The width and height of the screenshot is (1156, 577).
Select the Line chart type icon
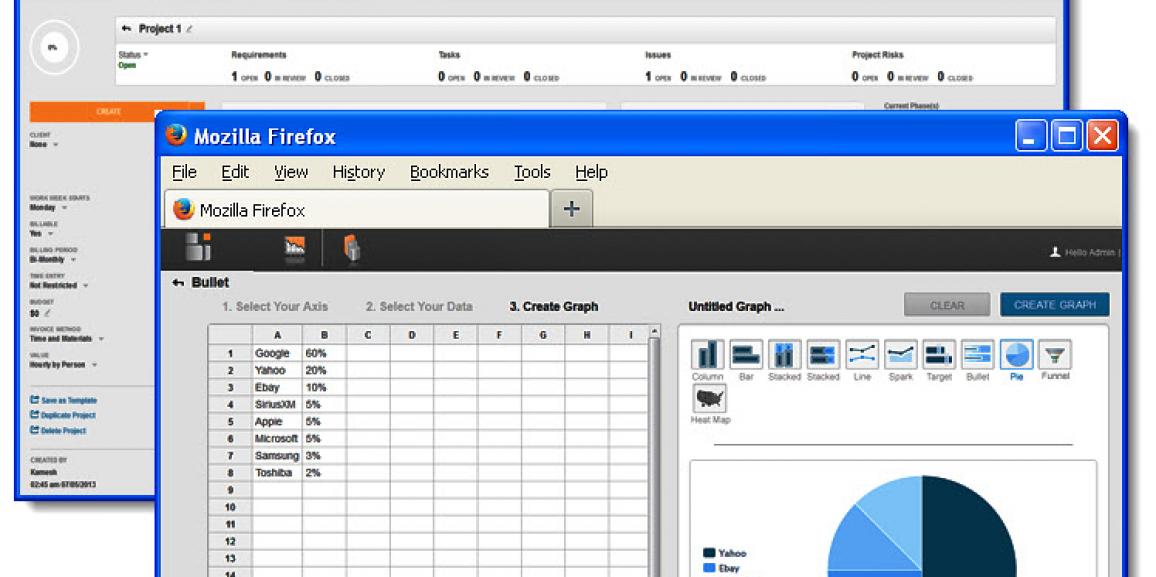click(862, 355)
